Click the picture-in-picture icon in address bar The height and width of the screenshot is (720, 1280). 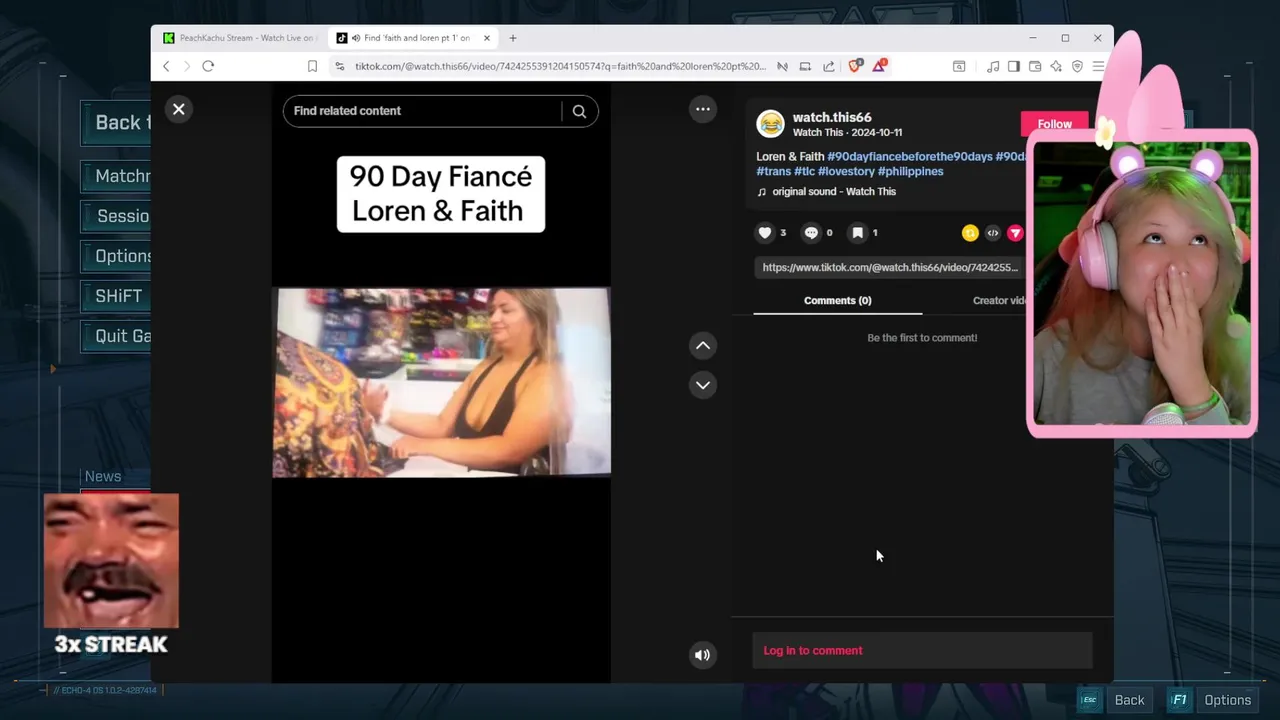pos(805,66)
